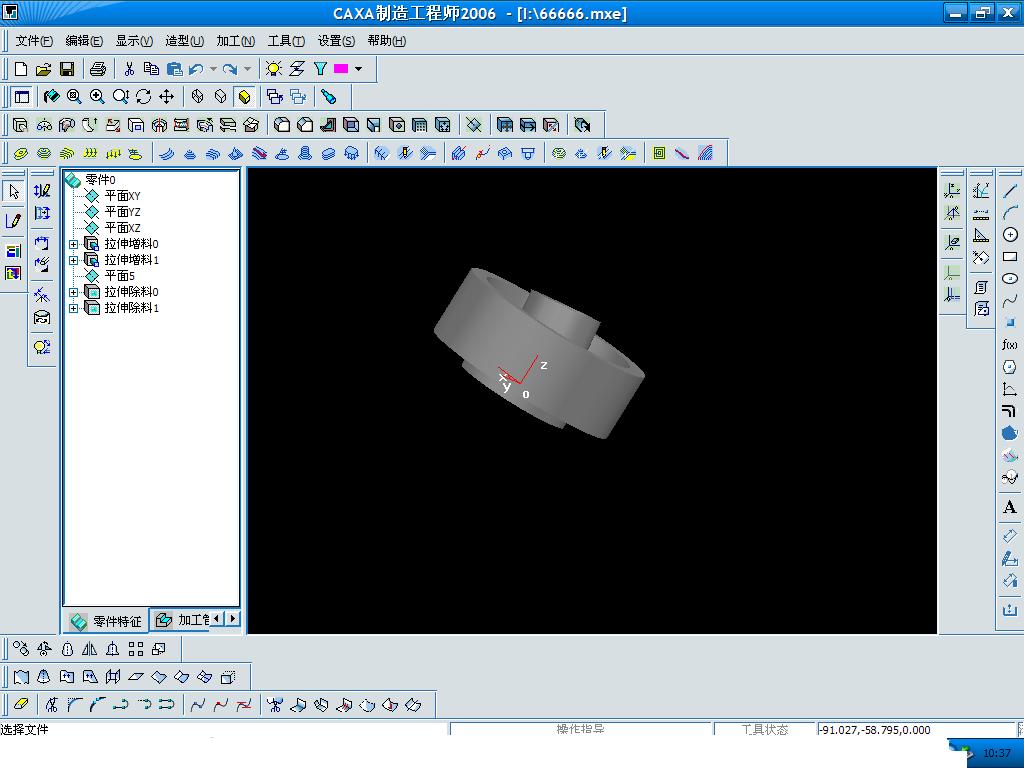Switch to the 加工管理 tab
Screen dimensions: 1024x768
182,620
